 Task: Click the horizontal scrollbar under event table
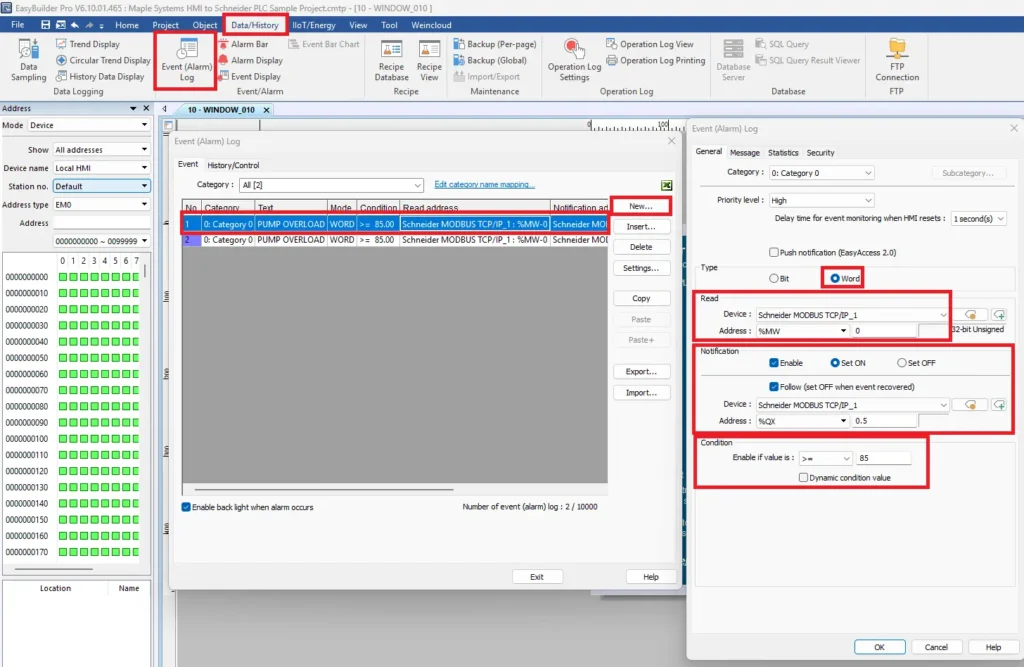(x=323, y=489)
